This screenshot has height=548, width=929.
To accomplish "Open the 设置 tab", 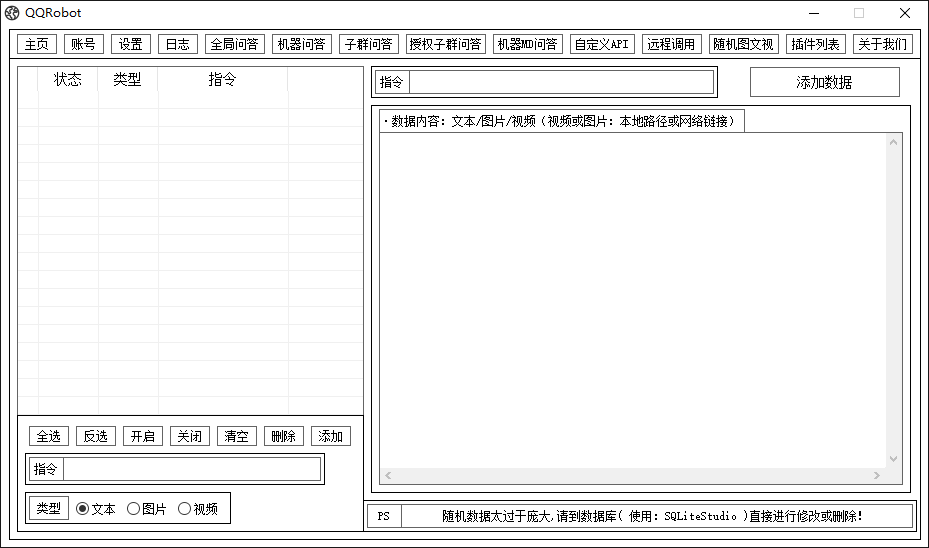I will point(130,44).
